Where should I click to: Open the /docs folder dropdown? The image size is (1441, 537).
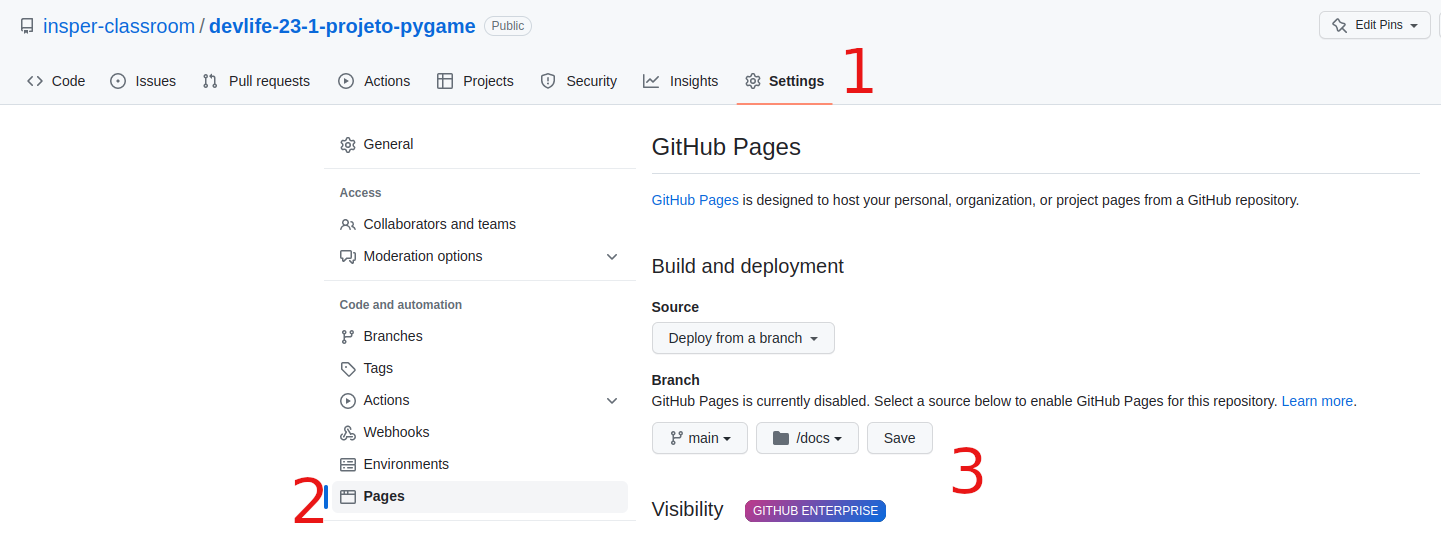(807, 438)
